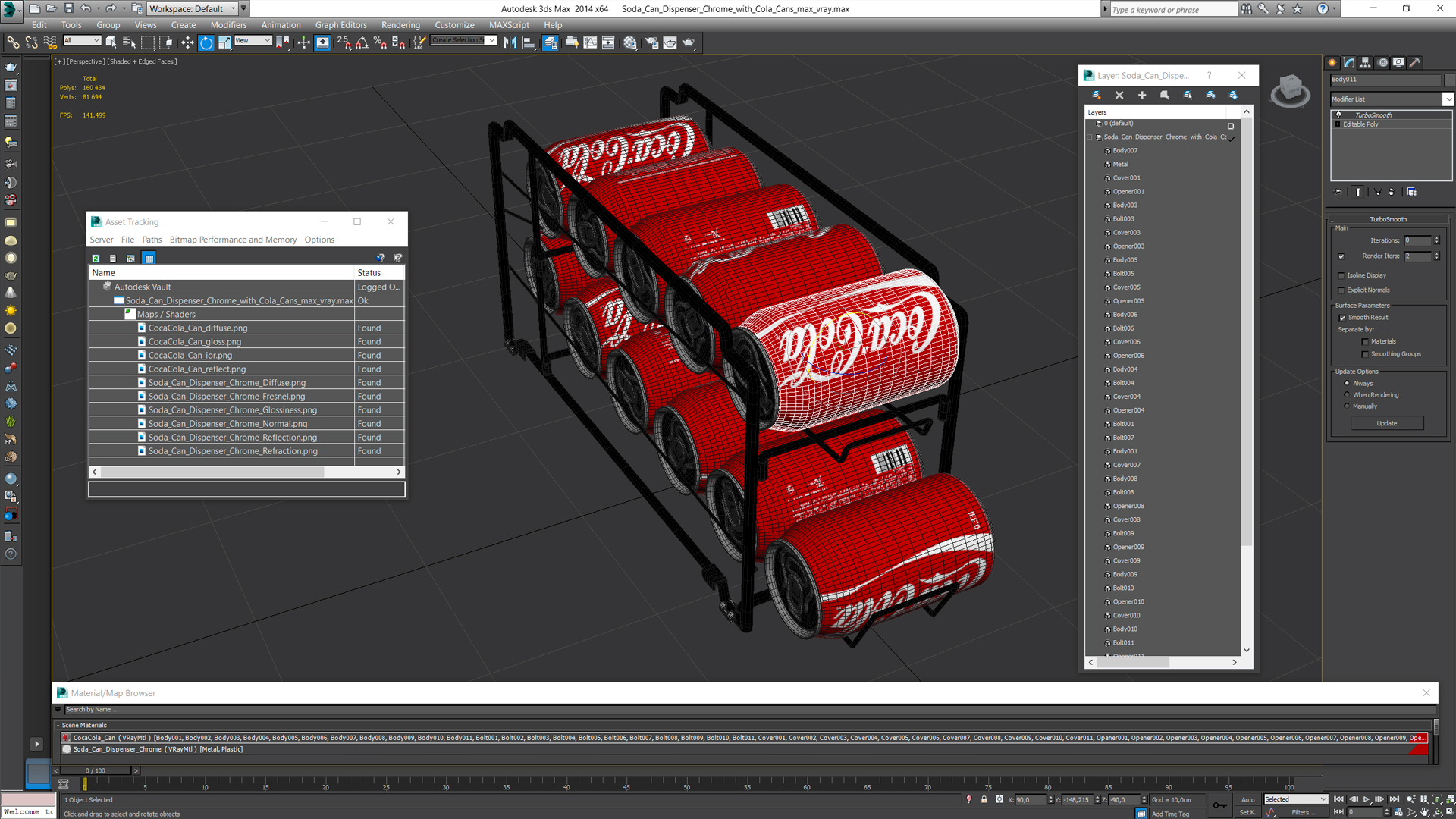Viewport: 1456px width, 819px height.
Task: Open the Hierarchy command panel tab
Action: pos(1365,63)
